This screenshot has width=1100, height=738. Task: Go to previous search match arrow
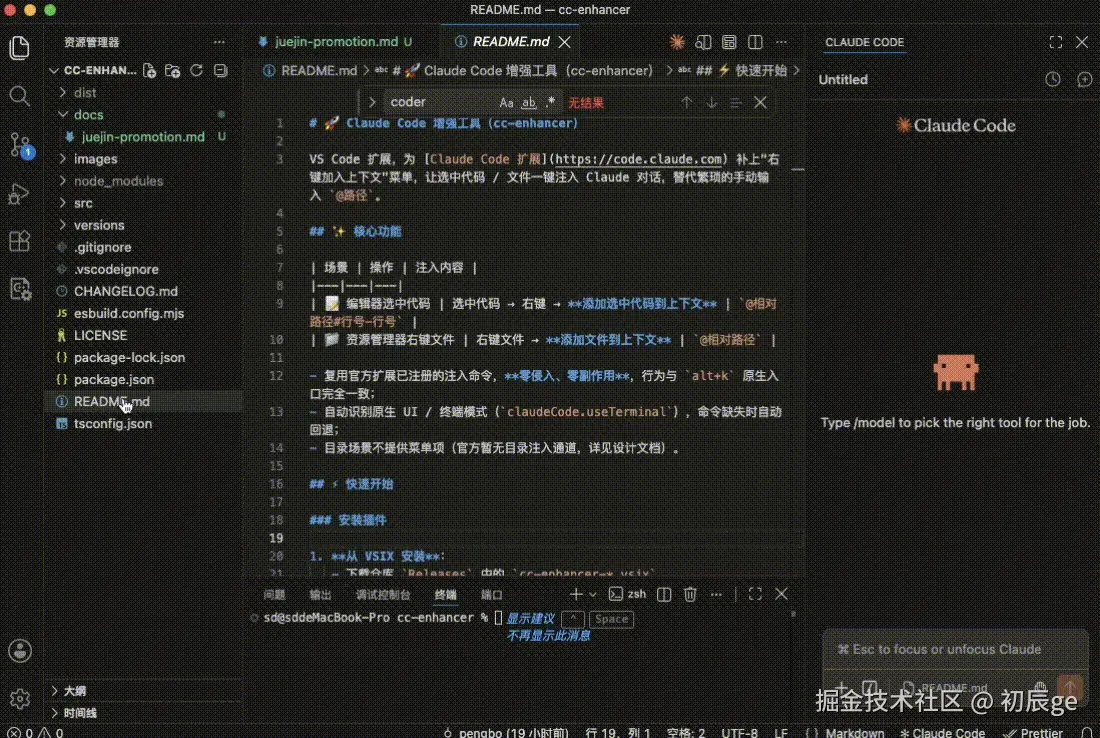(x=686, y=102)
